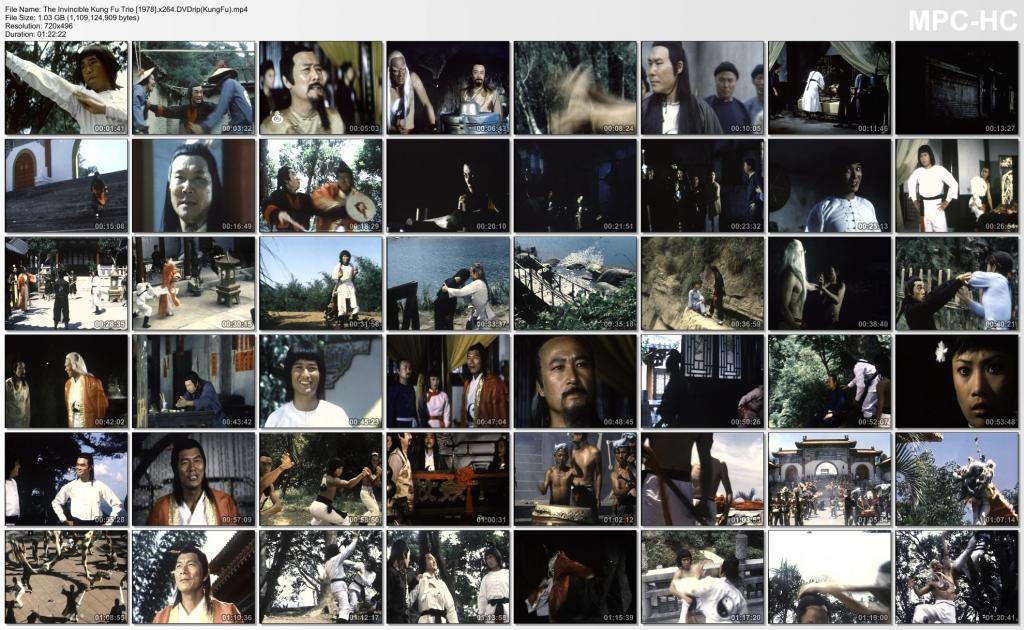Viewport: 1024px width, 630px height.
Task: Open the temple gate frame 01:05:34
Action: 829,479
